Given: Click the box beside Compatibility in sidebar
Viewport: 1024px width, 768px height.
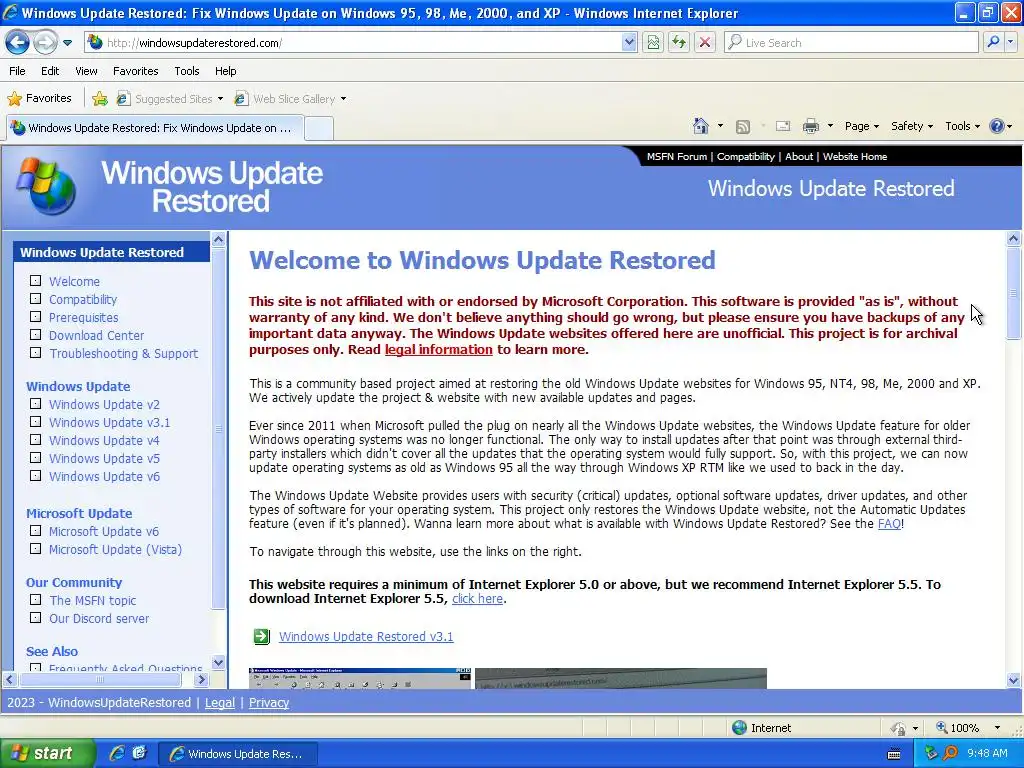Looking at the screenshot, I should click(x=35, y=298).
